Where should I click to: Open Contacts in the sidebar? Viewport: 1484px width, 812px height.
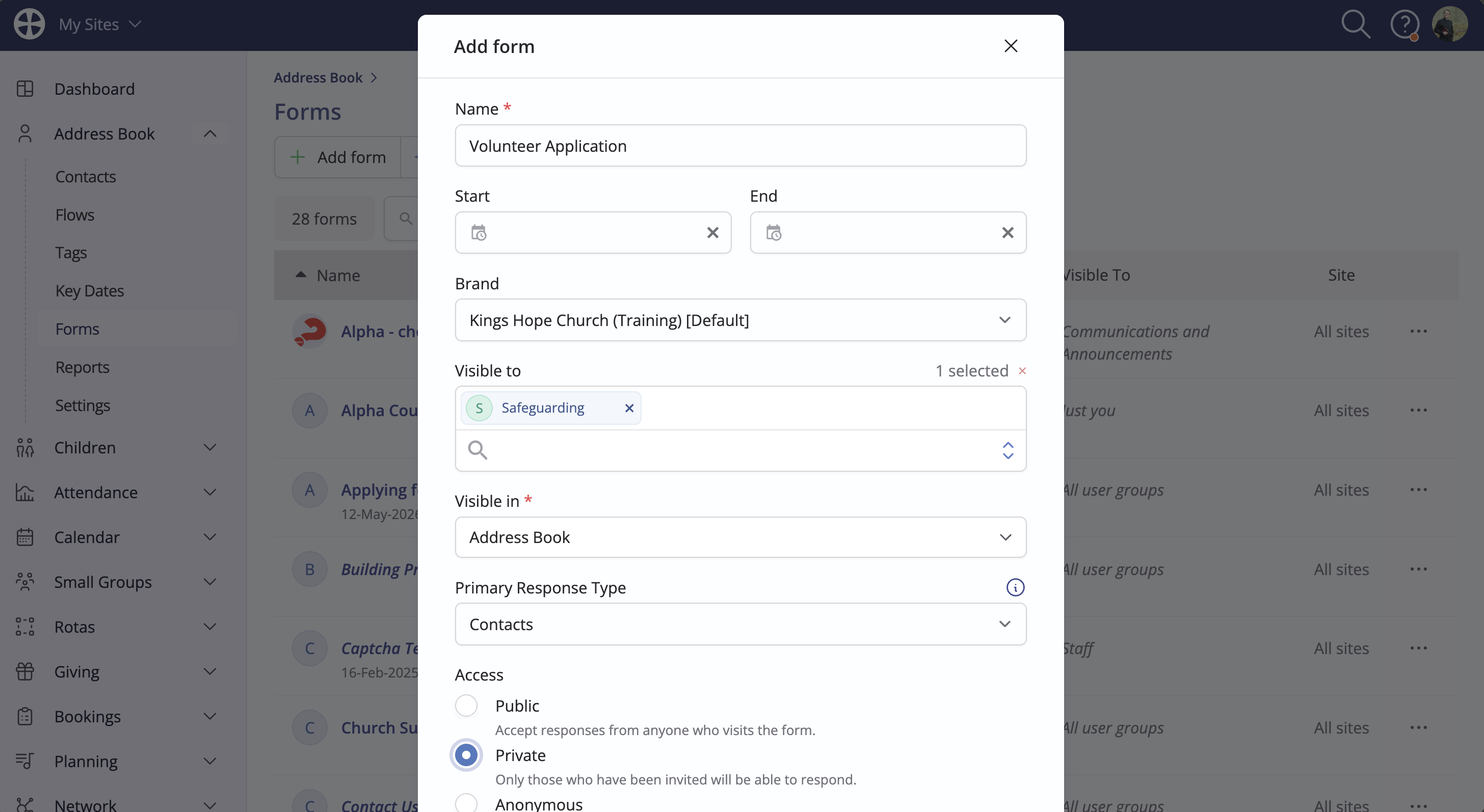(85, 177)
